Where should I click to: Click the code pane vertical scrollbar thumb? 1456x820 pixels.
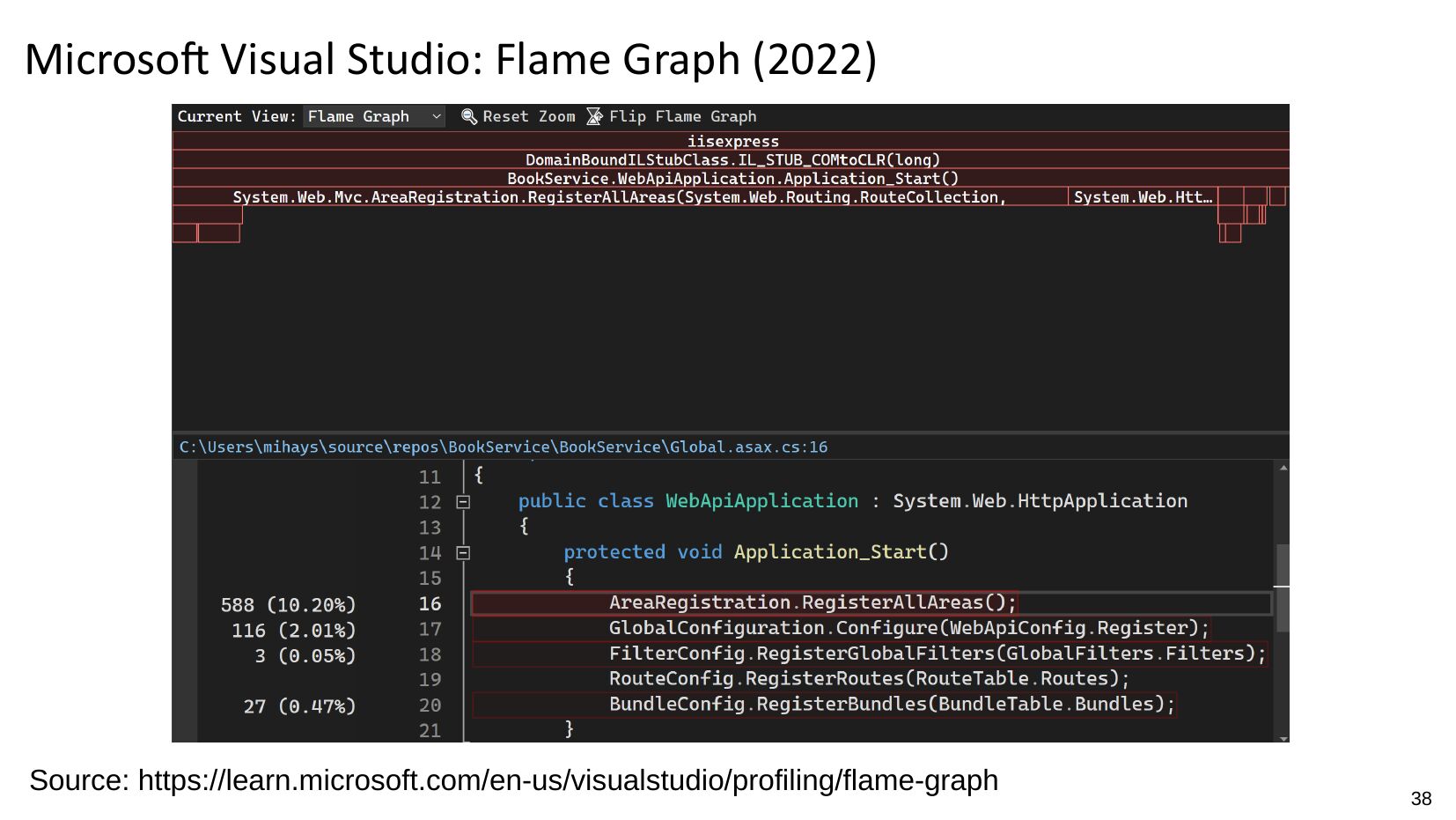[x=1283, y=586]
